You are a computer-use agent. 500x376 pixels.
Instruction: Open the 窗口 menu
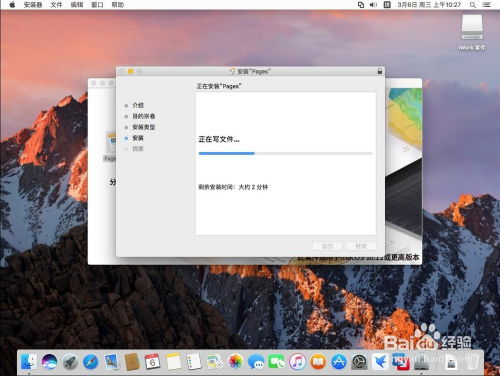tap(97, 5)
